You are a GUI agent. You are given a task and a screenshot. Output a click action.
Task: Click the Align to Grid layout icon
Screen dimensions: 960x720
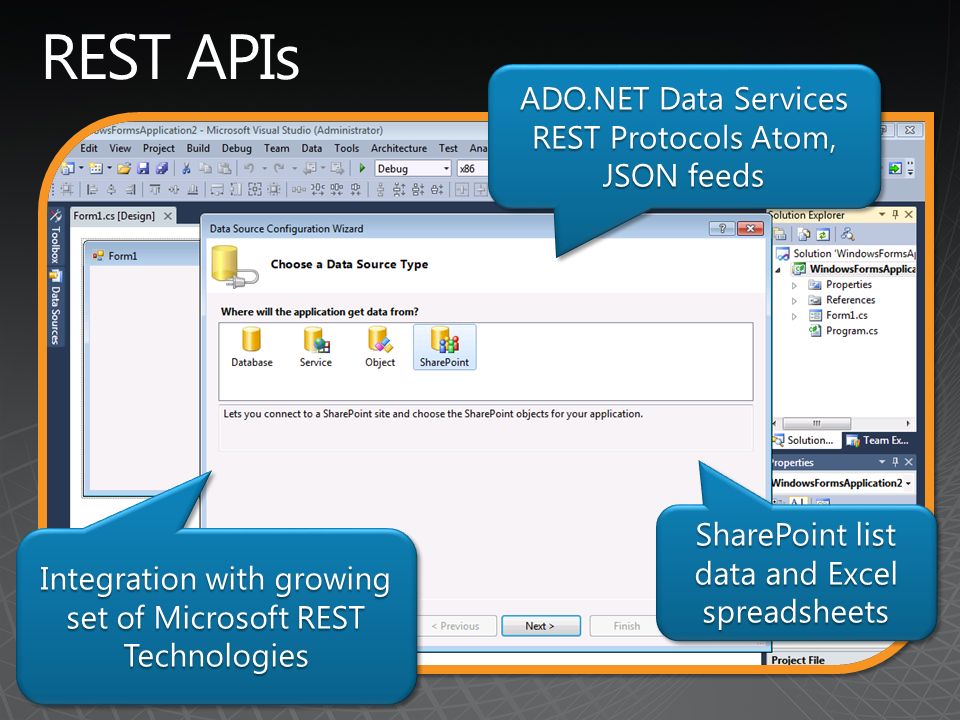[67, 190]
